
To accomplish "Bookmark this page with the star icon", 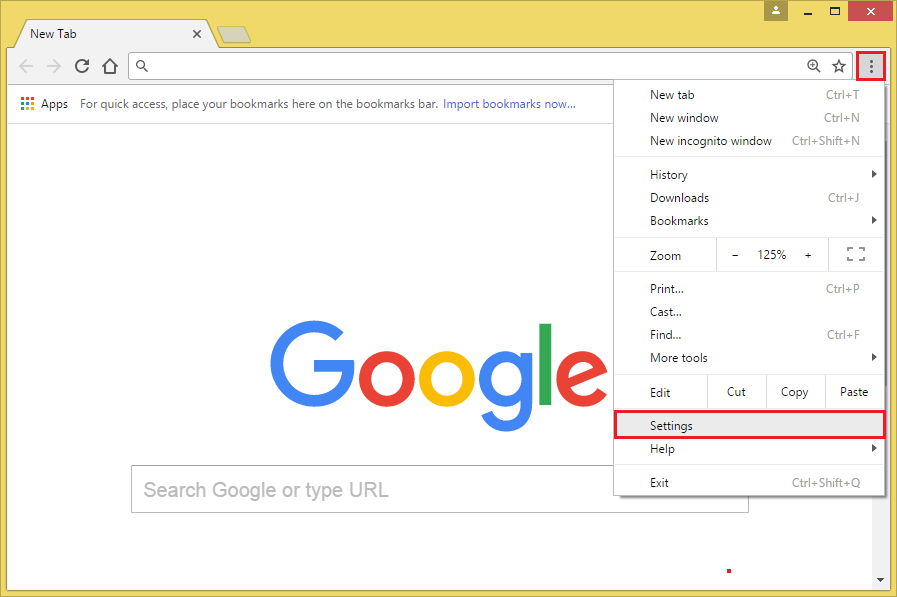I will 839,66.
